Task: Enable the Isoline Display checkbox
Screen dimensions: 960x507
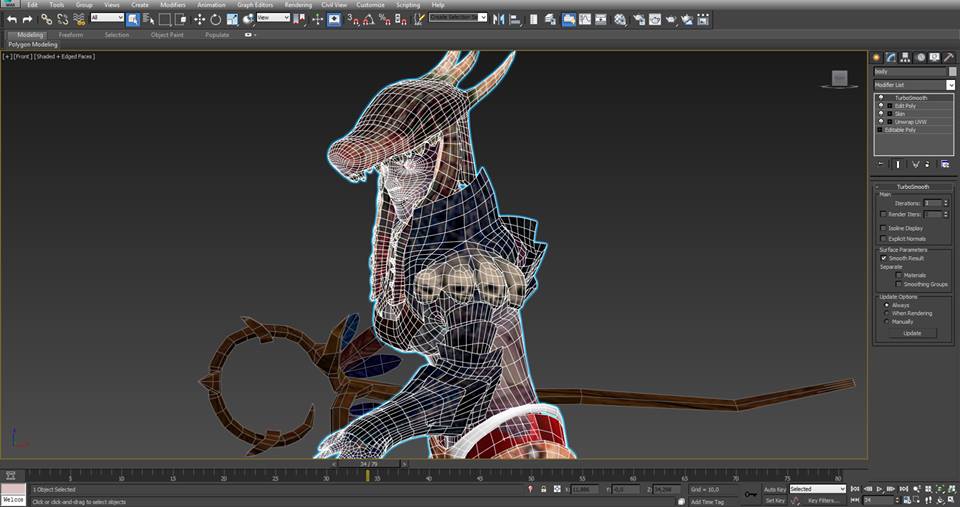Action: click(x=883, y=228)
